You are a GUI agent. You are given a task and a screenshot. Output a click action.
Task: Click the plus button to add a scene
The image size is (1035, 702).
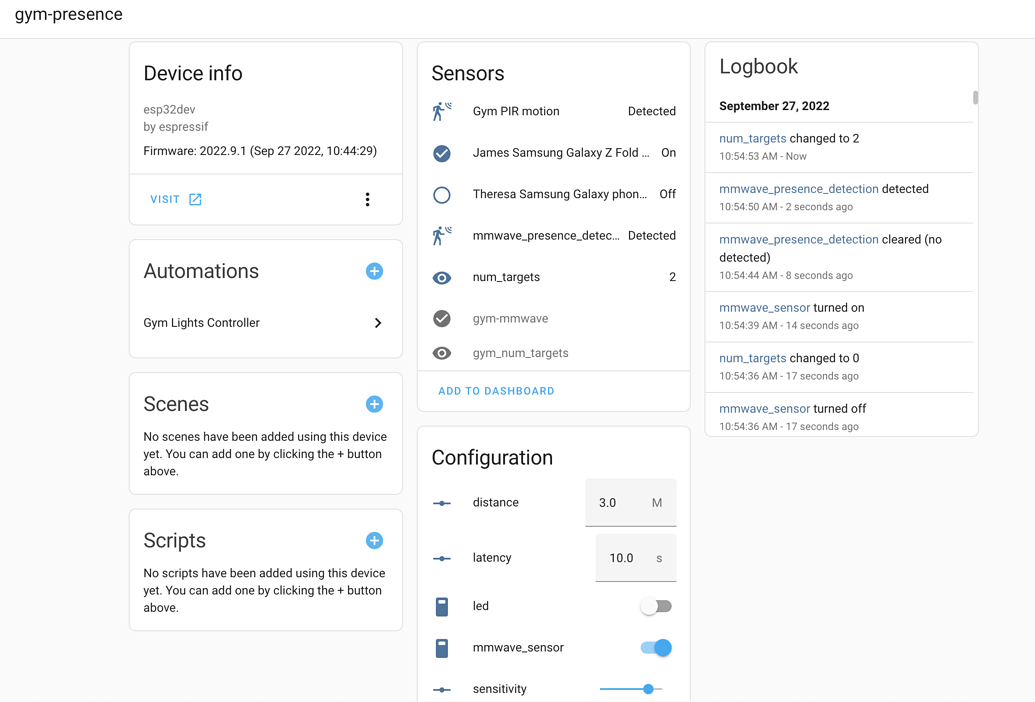click(x=374, y=404)
